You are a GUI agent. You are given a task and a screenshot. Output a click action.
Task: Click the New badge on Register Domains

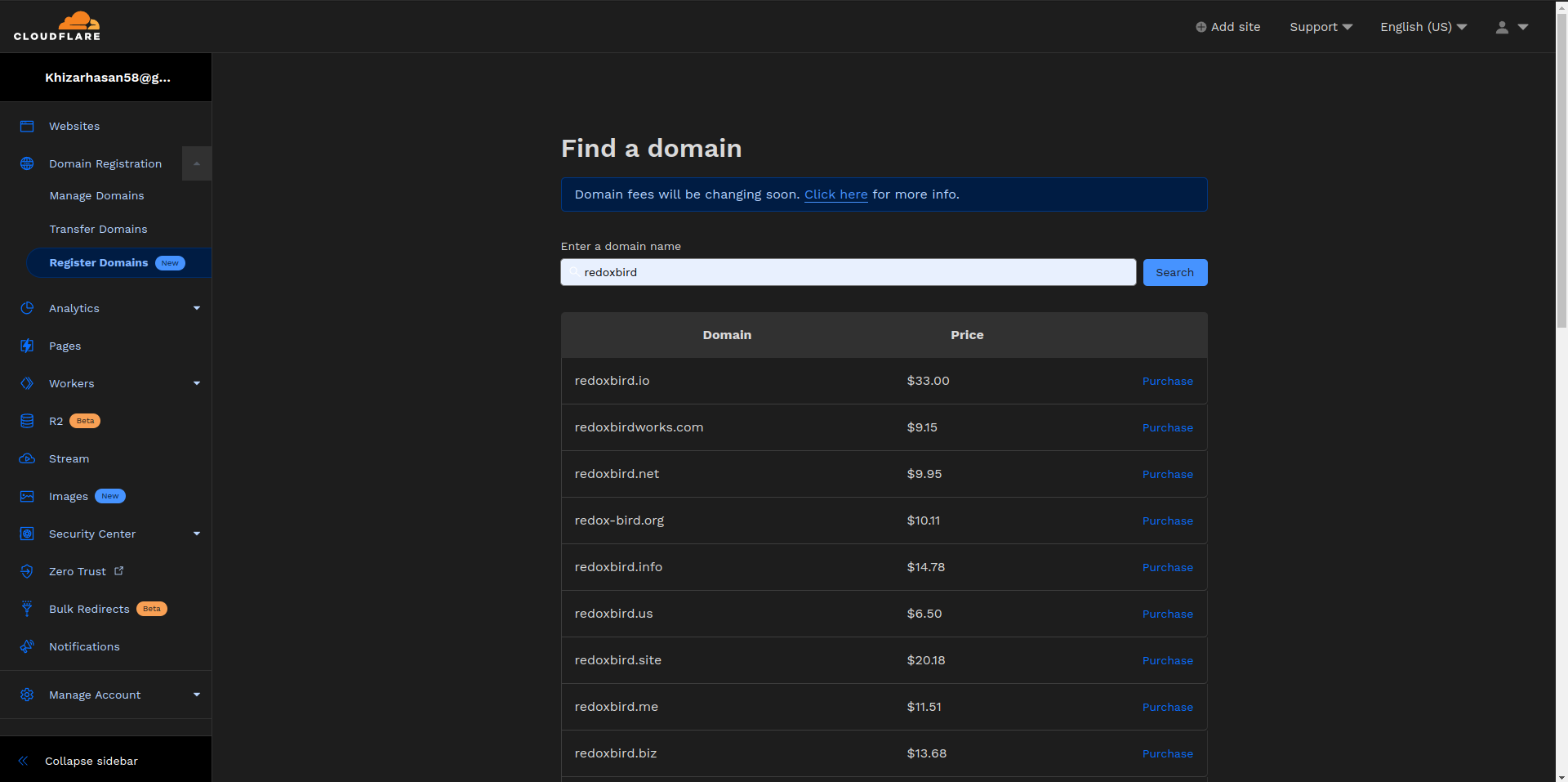(x=170, y=263)
